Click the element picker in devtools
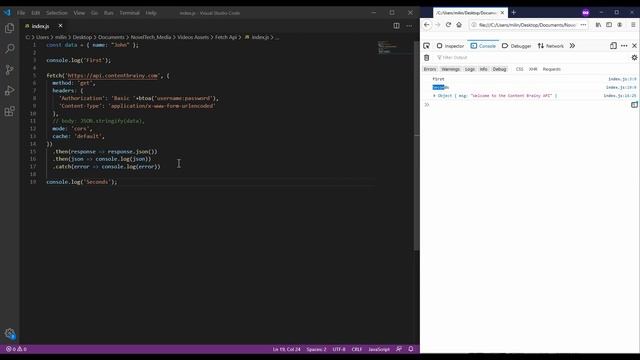Image resolution: width=640 pixels, height=360 pixels. [x=427, y=46]
